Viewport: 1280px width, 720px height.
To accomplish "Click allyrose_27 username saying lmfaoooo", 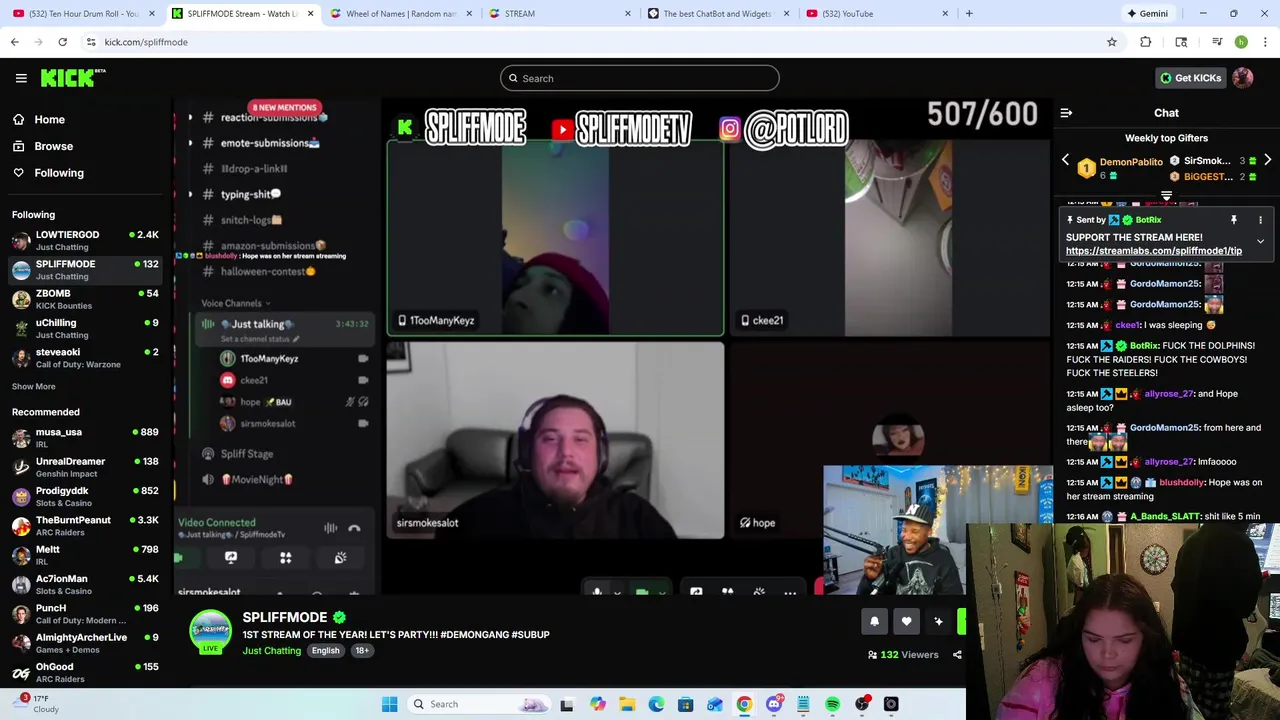I will 1169,462.
